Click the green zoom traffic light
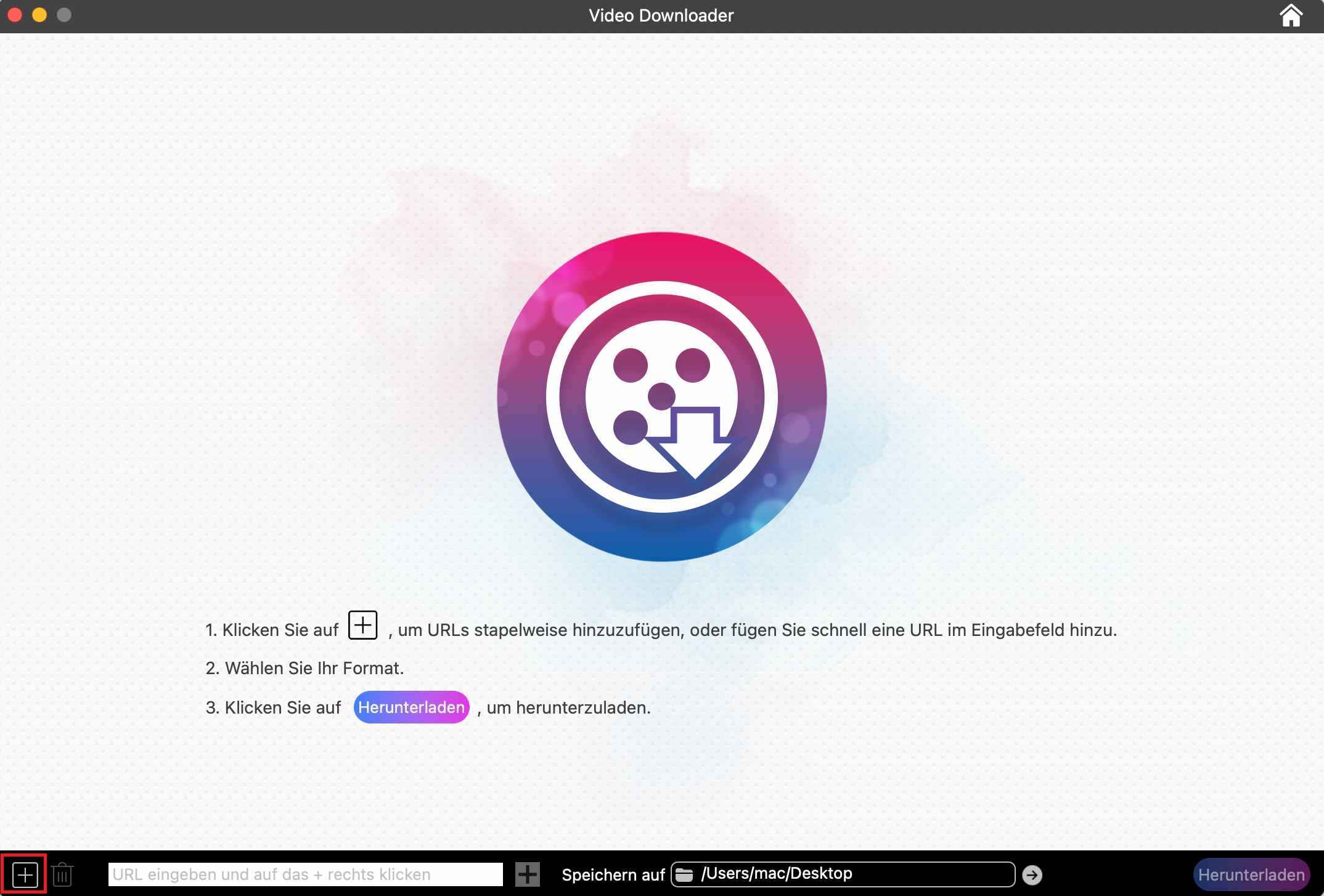1324x896 pixels. click(63, 15)
